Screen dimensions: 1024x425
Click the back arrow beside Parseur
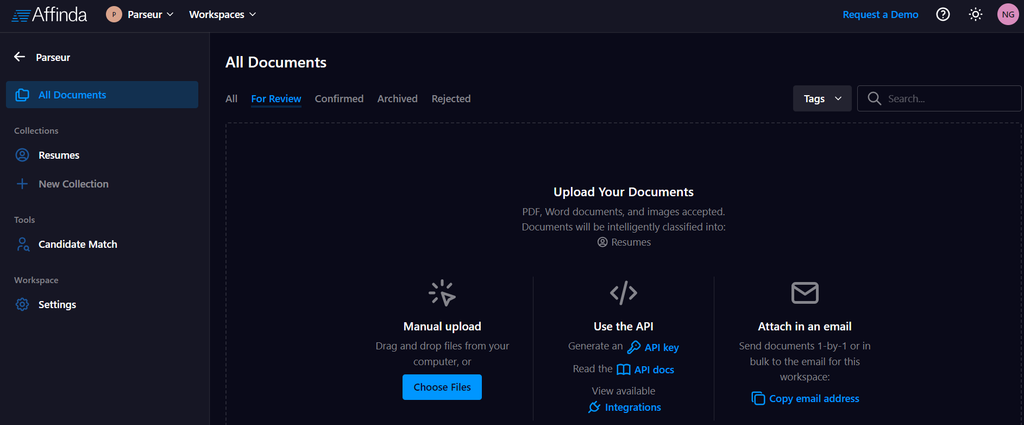[19, 57]
